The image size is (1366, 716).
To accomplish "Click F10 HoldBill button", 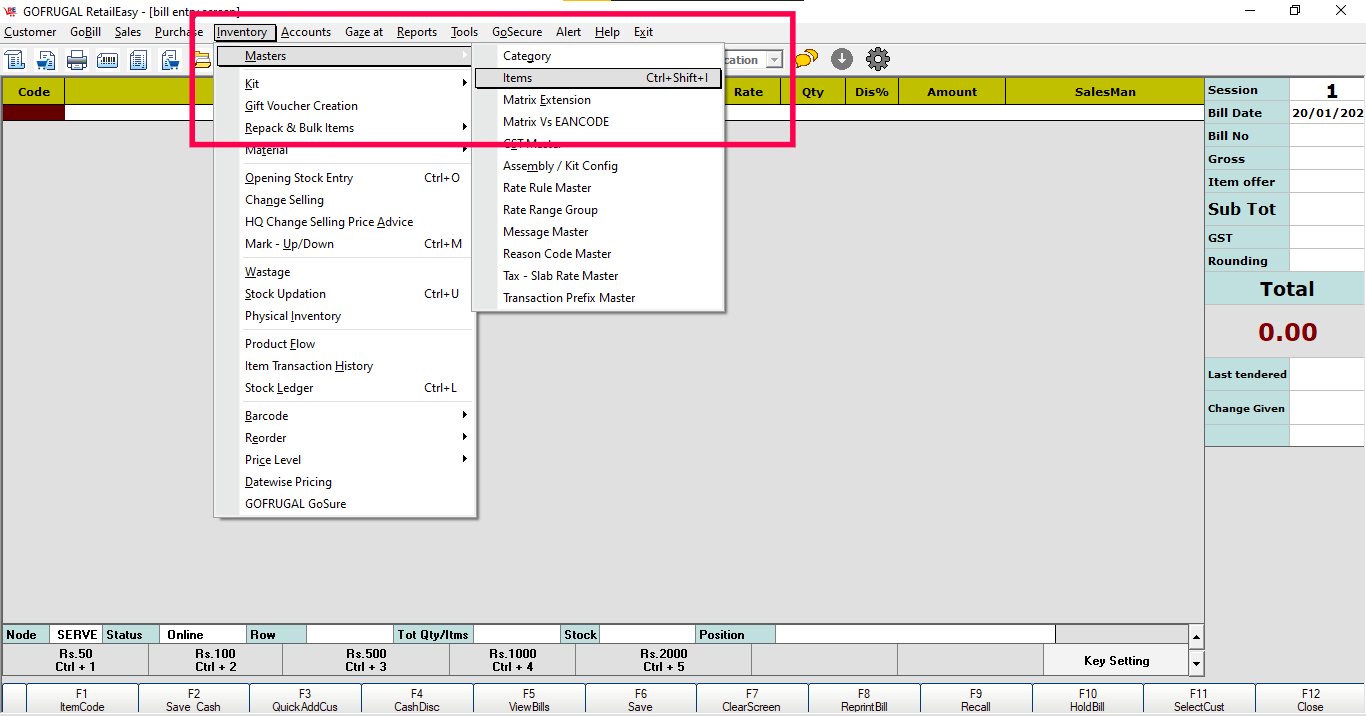I will click(x=1087, y=700).
